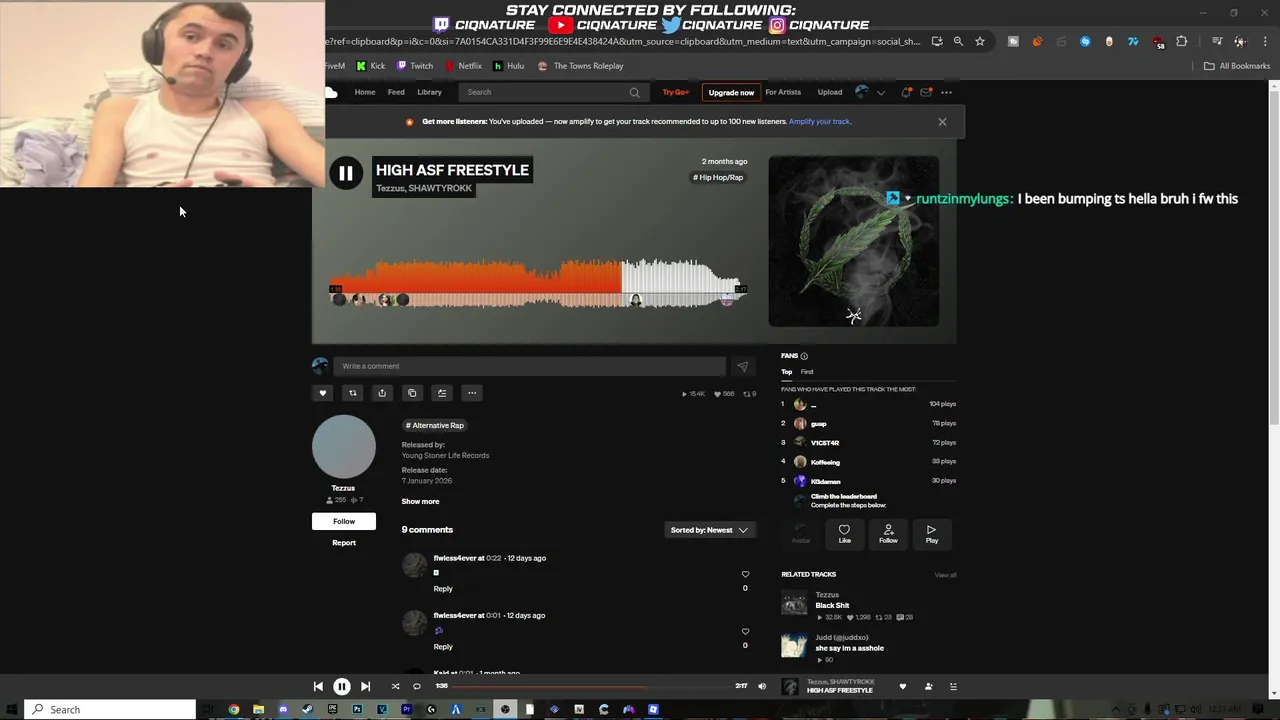Click the Play step in the leaderboard steps

click(x=931, y=534)
